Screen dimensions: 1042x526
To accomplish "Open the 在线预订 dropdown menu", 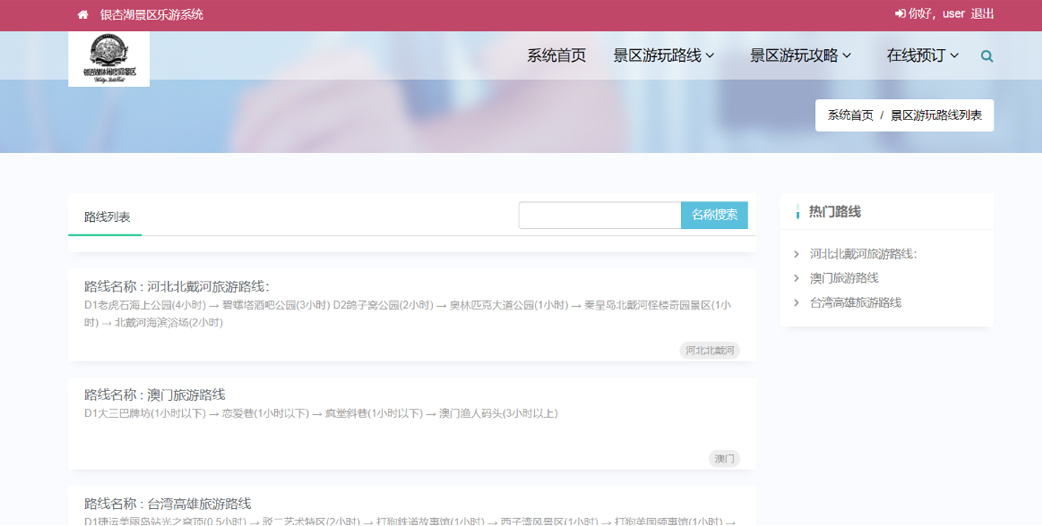I will click(922, 56).
